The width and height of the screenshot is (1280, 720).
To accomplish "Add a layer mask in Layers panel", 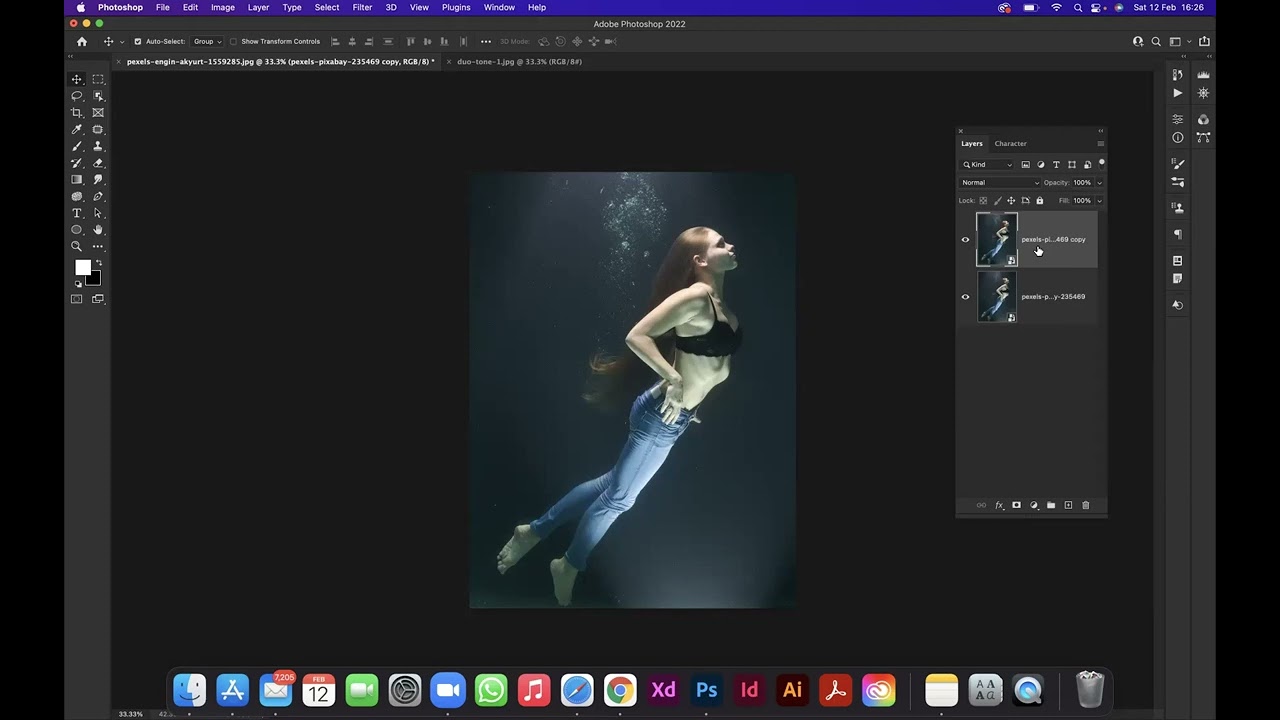I will point(1016,505).
